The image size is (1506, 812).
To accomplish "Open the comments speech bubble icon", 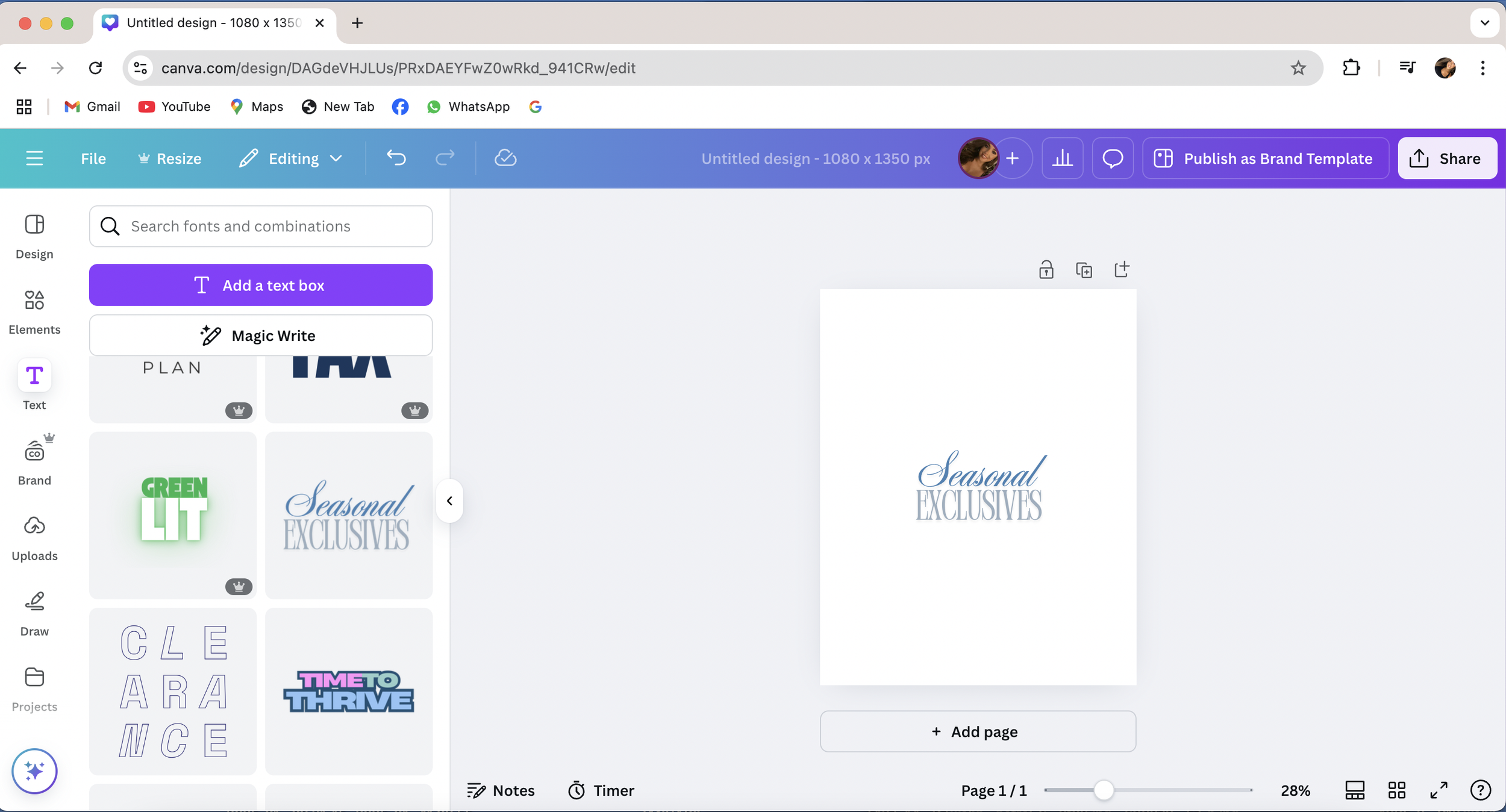I will [1112, 158].
